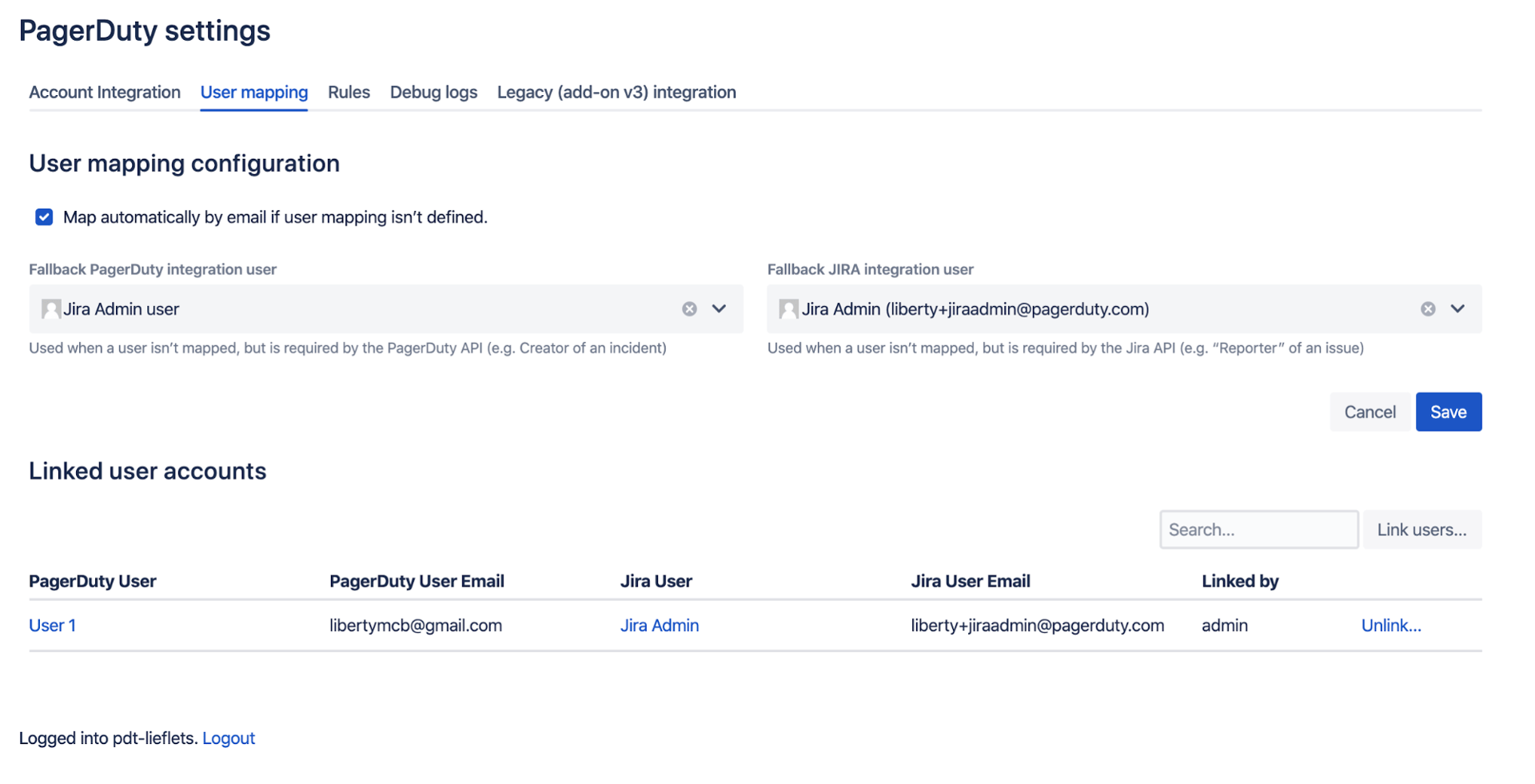Viewport: 1535px width, 784px height.
Task: Click the Cancel button
Action: pyautogui.click(x=1370, y=412)
